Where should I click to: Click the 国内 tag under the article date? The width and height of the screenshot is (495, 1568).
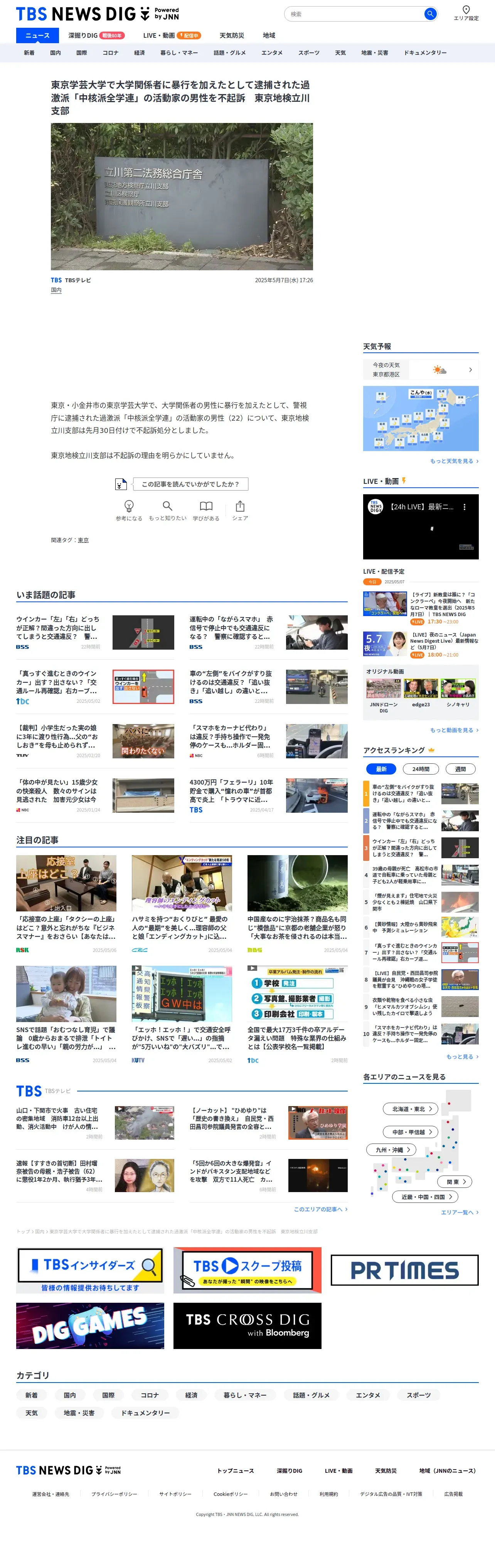pyautogui.click(x=56, y=290)
